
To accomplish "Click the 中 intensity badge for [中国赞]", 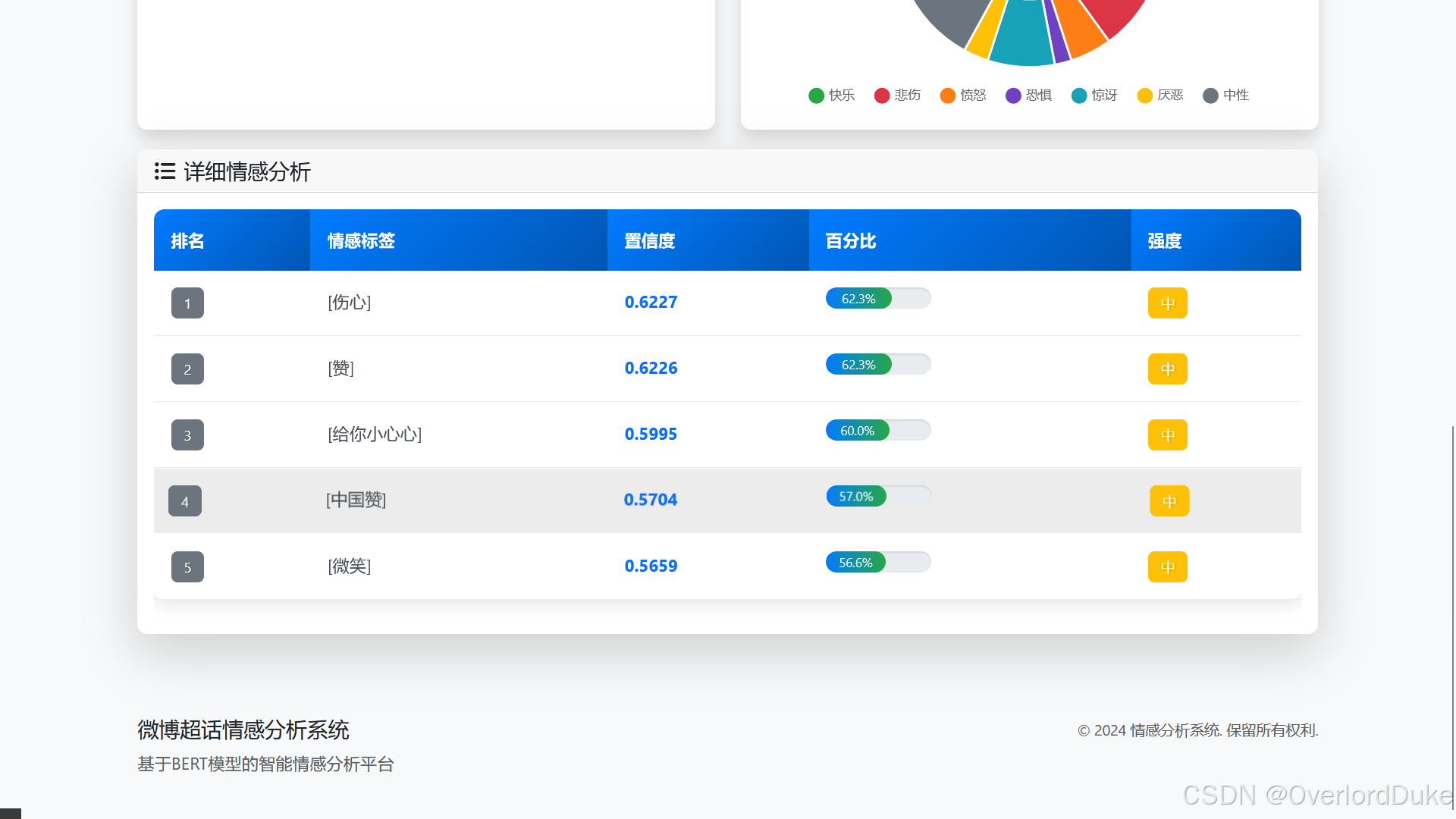I will pyautogui.click(x=1169, y=501).
